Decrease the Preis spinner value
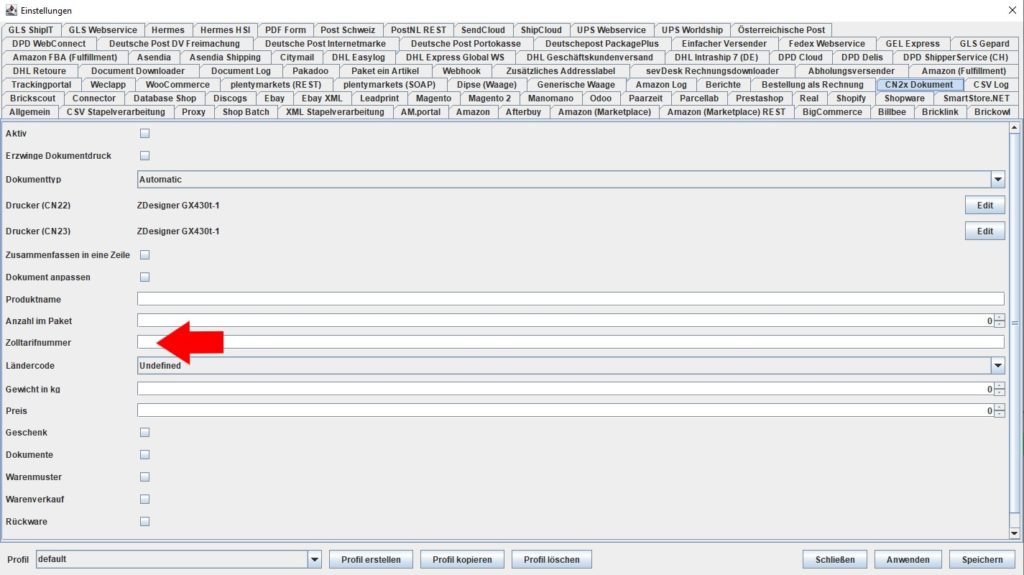Viewport: 1024px width, 575px height. [999, 414]
